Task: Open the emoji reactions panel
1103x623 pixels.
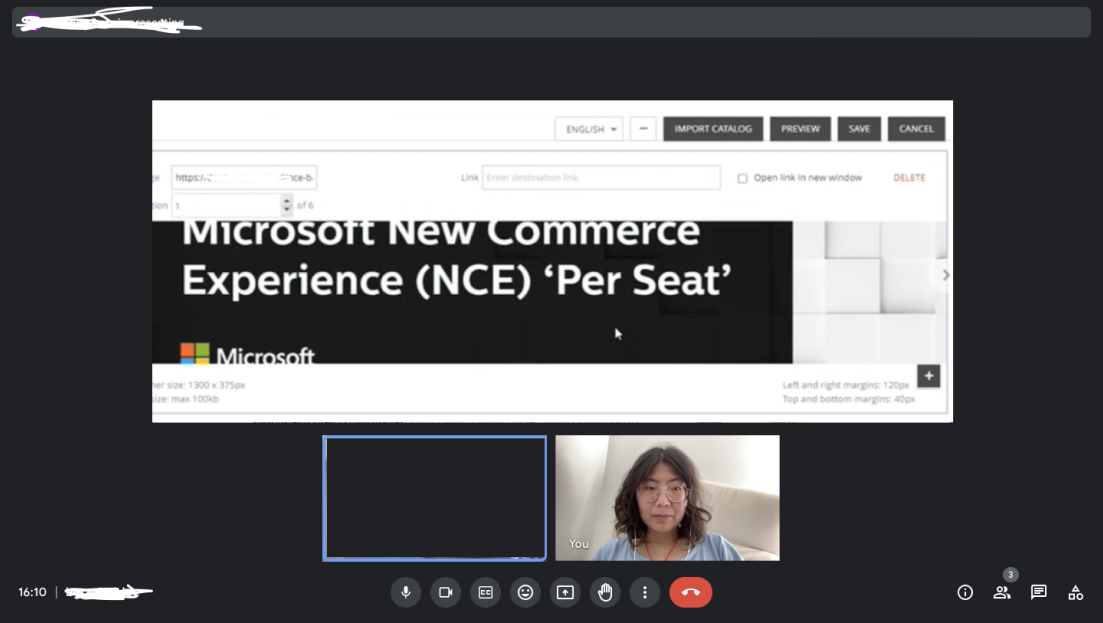Action: point(525,592)
